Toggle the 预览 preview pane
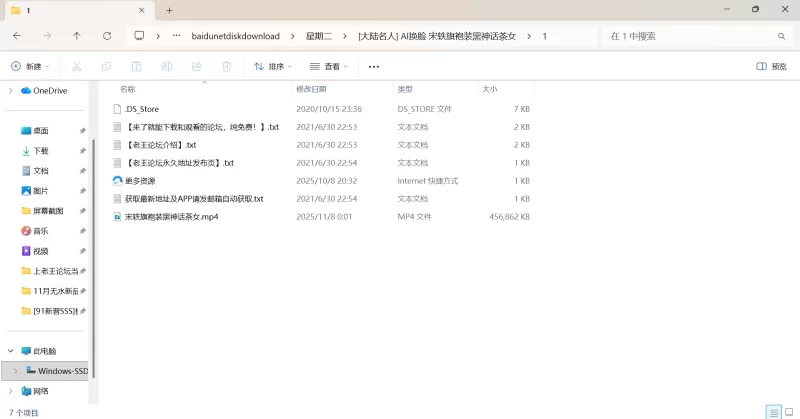Viewport: 800px width, 419px height. pyautogui.click(x=771, y=66)
